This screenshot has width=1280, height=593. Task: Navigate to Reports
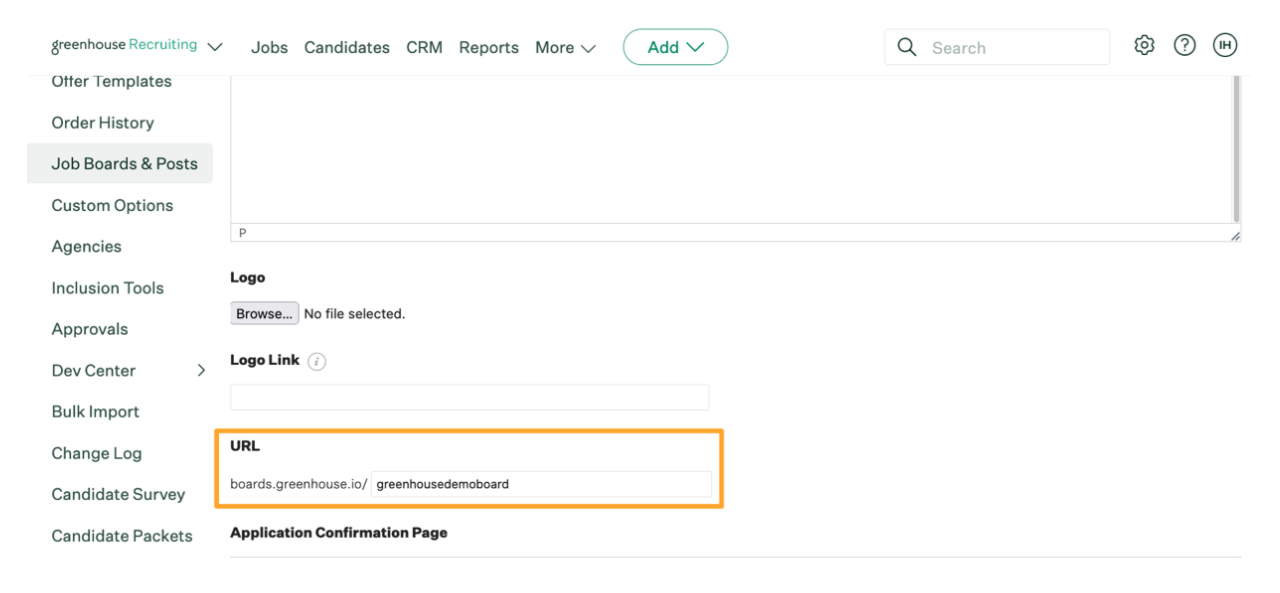point(489,48)
